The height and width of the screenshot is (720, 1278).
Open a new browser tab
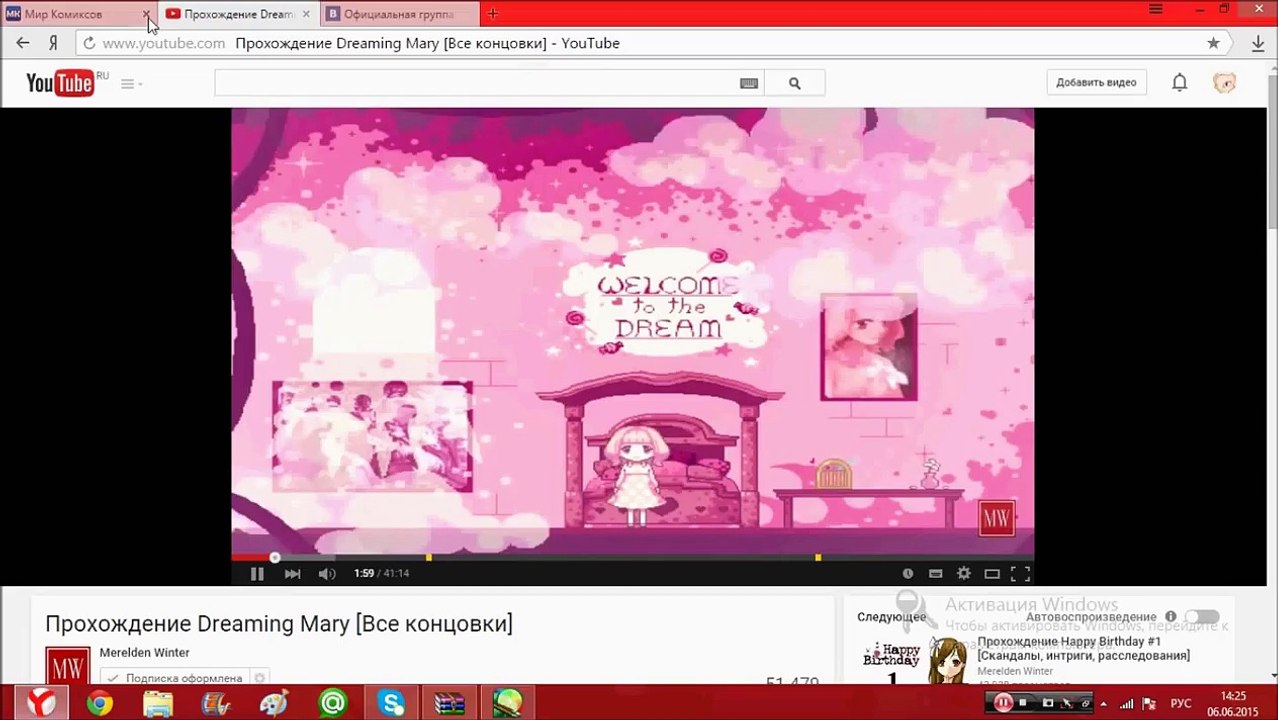click(492, 14)
